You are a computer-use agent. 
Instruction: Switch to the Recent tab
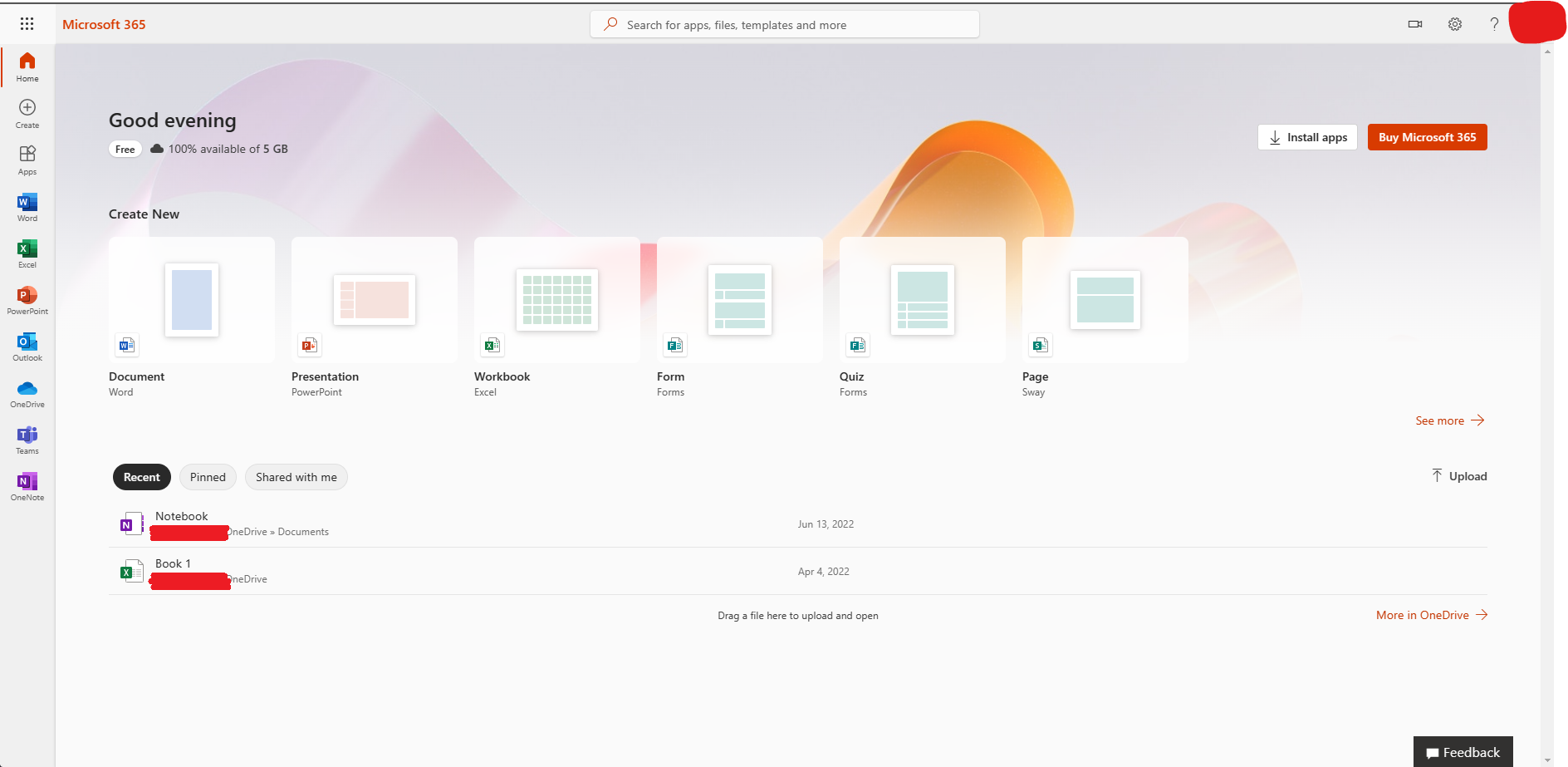tap(142, 477)
